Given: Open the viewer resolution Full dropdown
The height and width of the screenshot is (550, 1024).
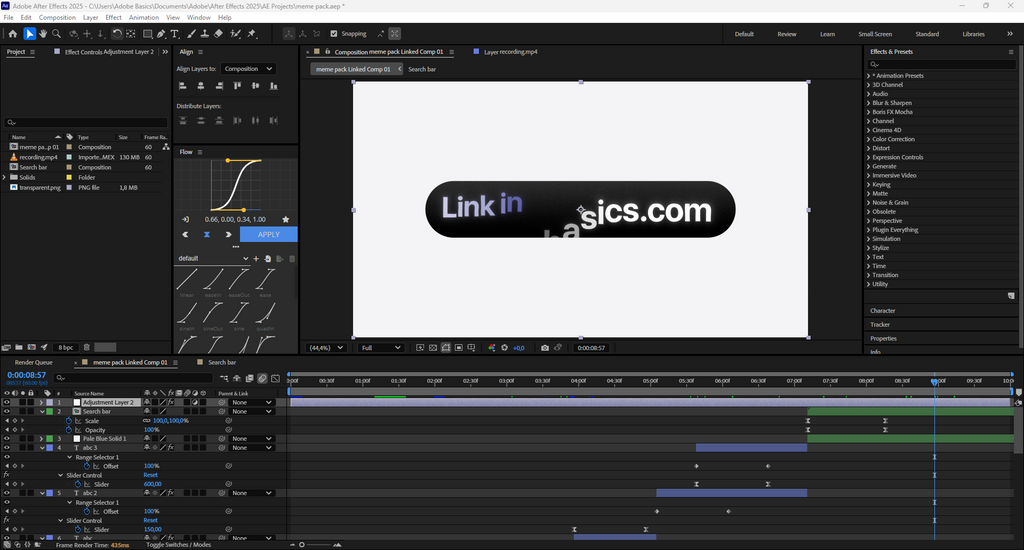Looking at the screenshot, I should point(381,348).
